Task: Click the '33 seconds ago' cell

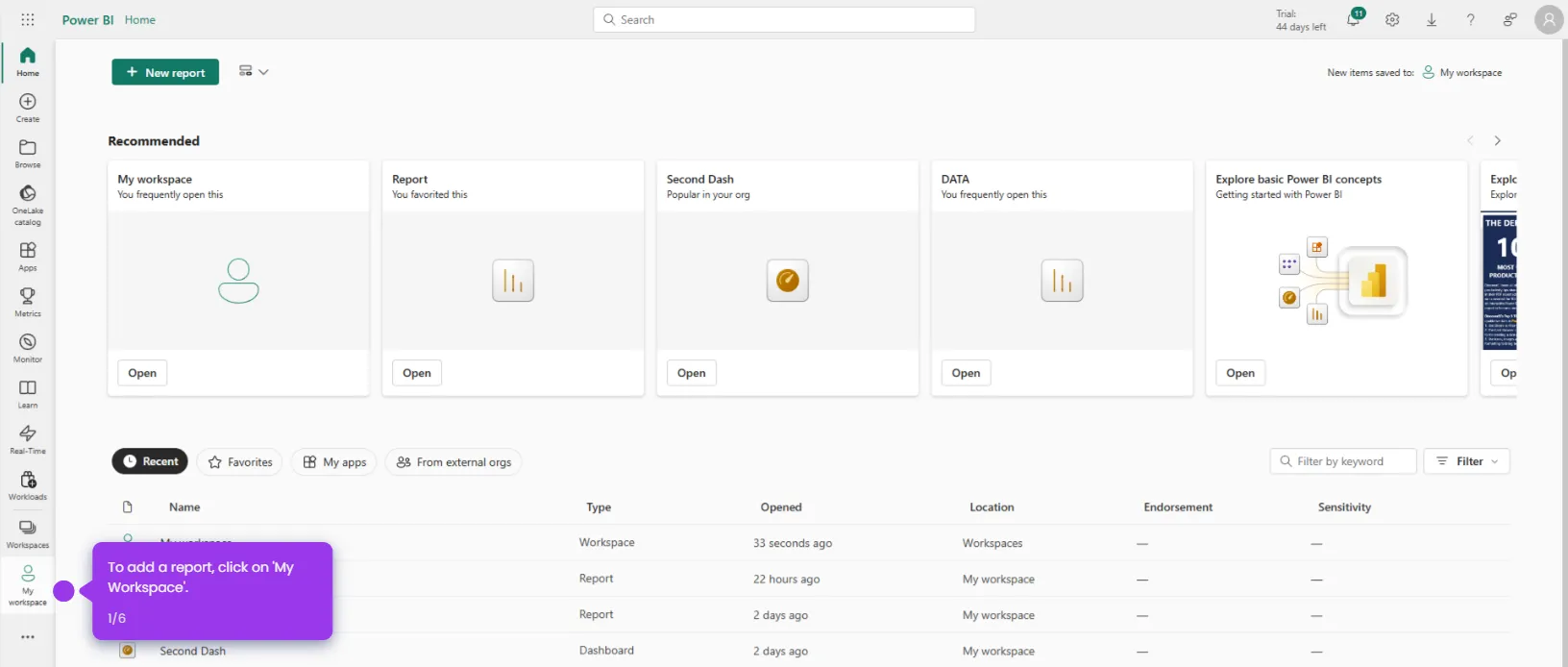Action: point(793,543)
